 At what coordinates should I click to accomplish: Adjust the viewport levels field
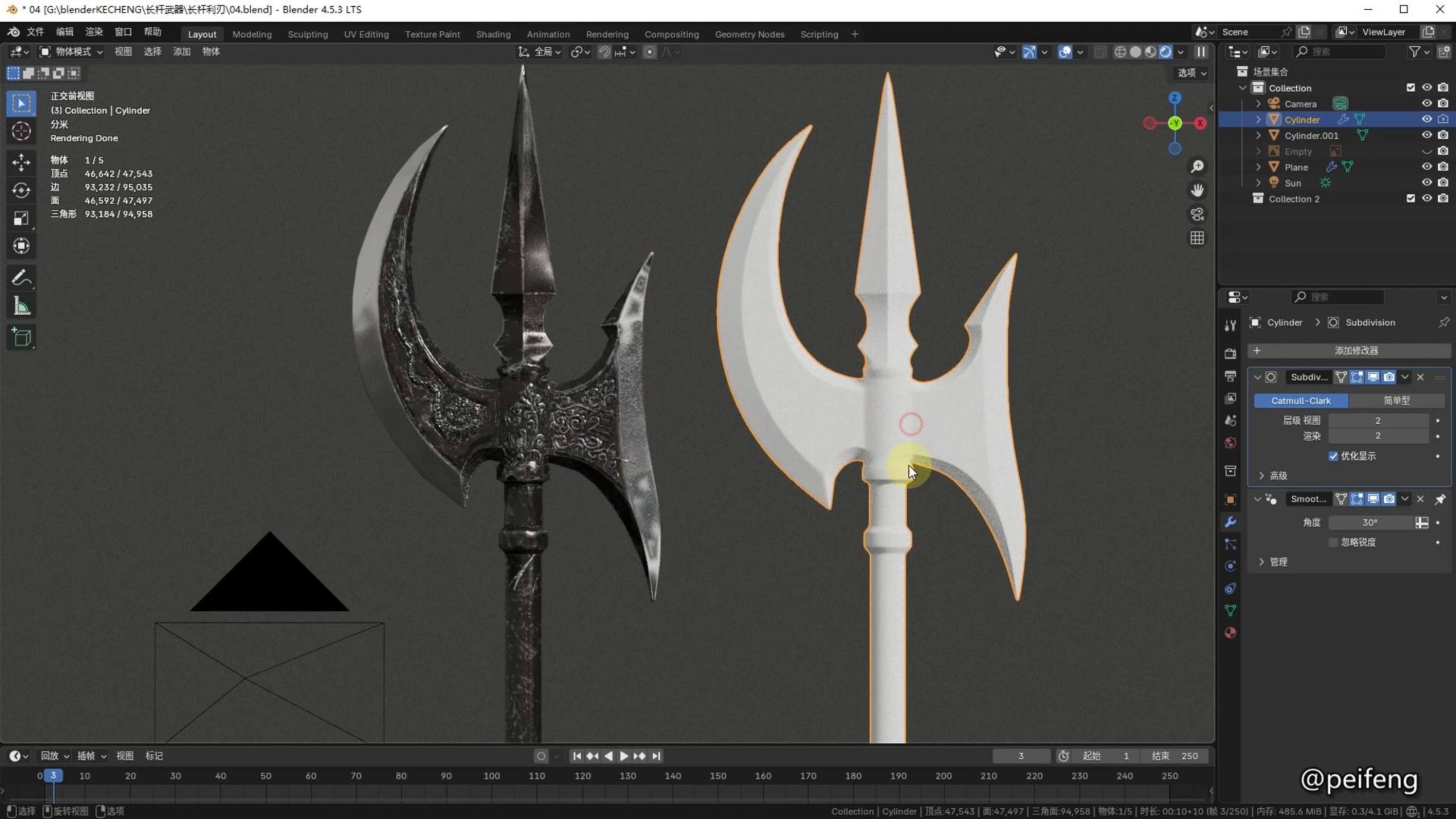coord(1378,420)
